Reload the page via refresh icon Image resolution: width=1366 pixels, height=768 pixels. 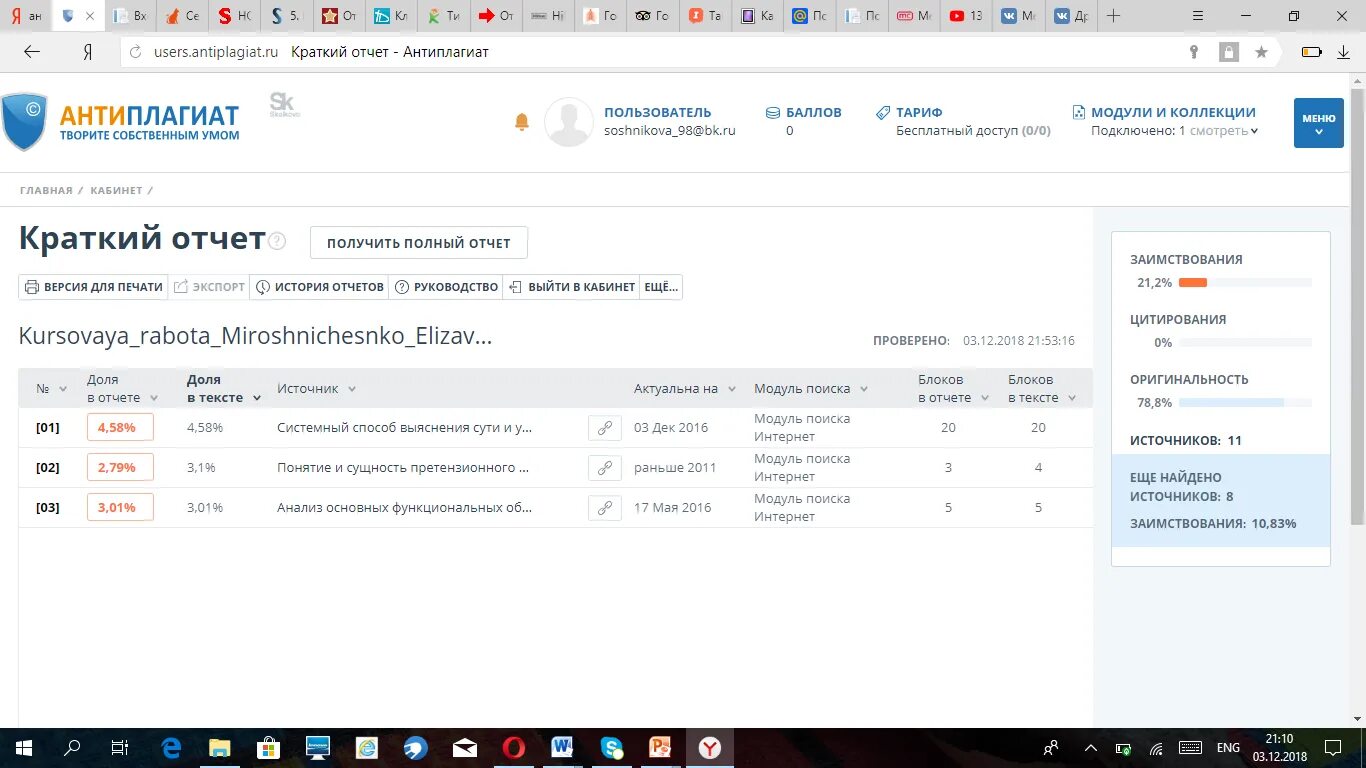136,52
